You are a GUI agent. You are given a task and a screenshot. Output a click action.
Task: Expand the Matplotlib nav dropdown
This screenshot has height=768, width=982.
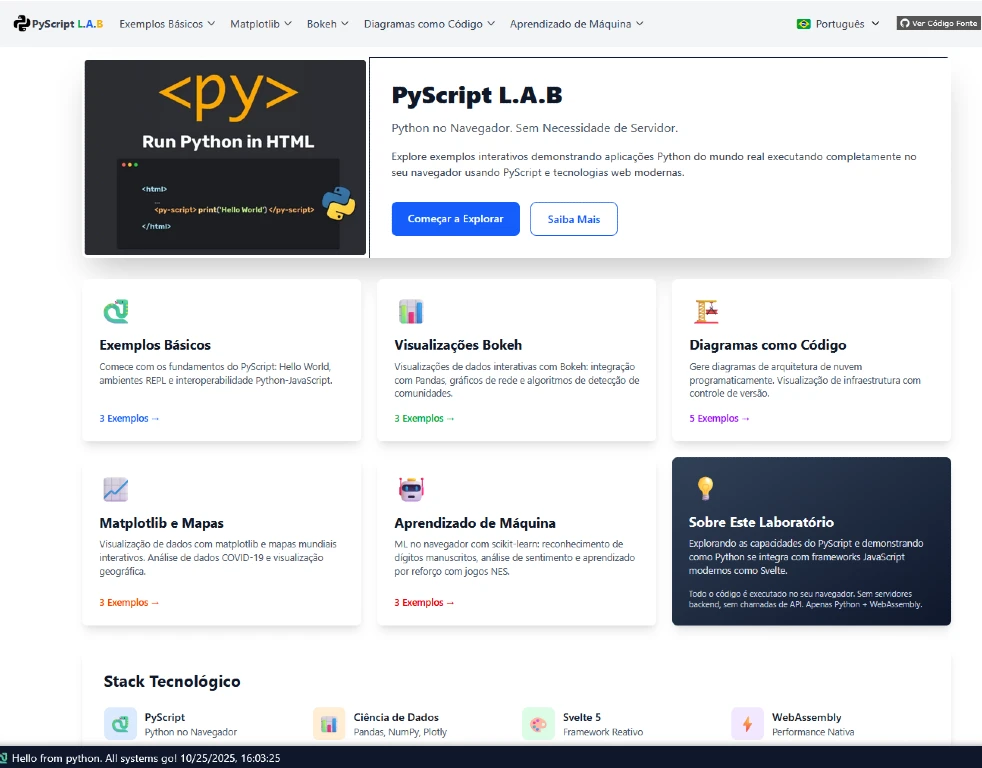261,24
